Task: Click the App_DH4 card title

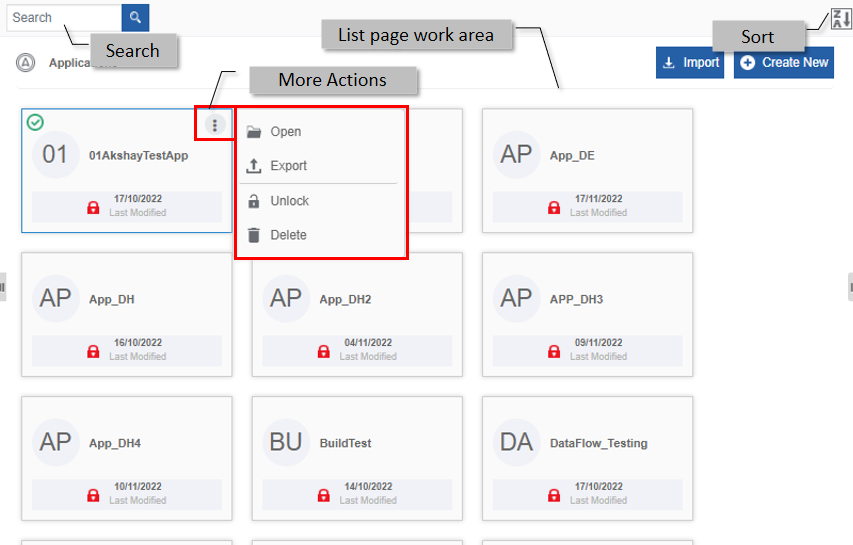Action: (115, 443)
